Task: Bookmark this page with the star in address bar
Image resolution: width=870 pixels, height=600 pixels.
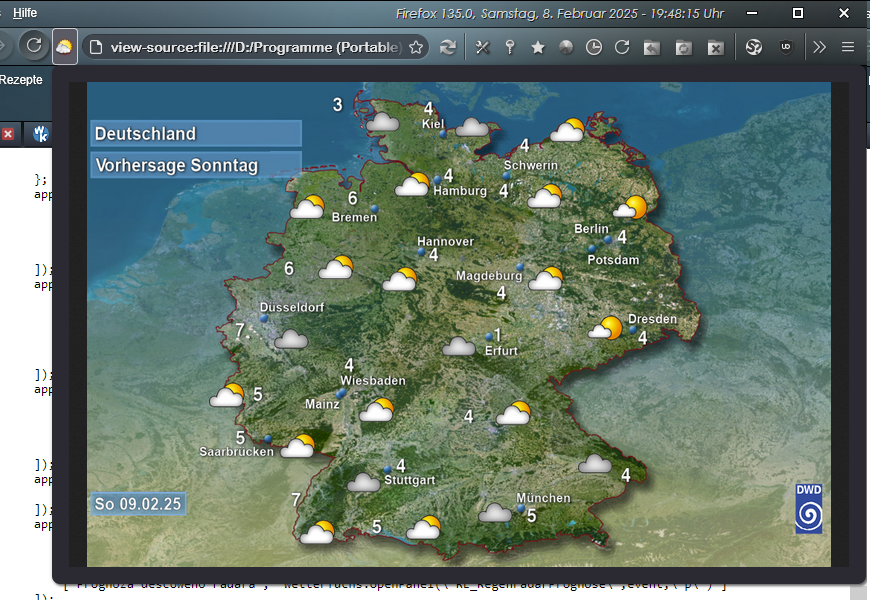Action: [x=416, y=47]
